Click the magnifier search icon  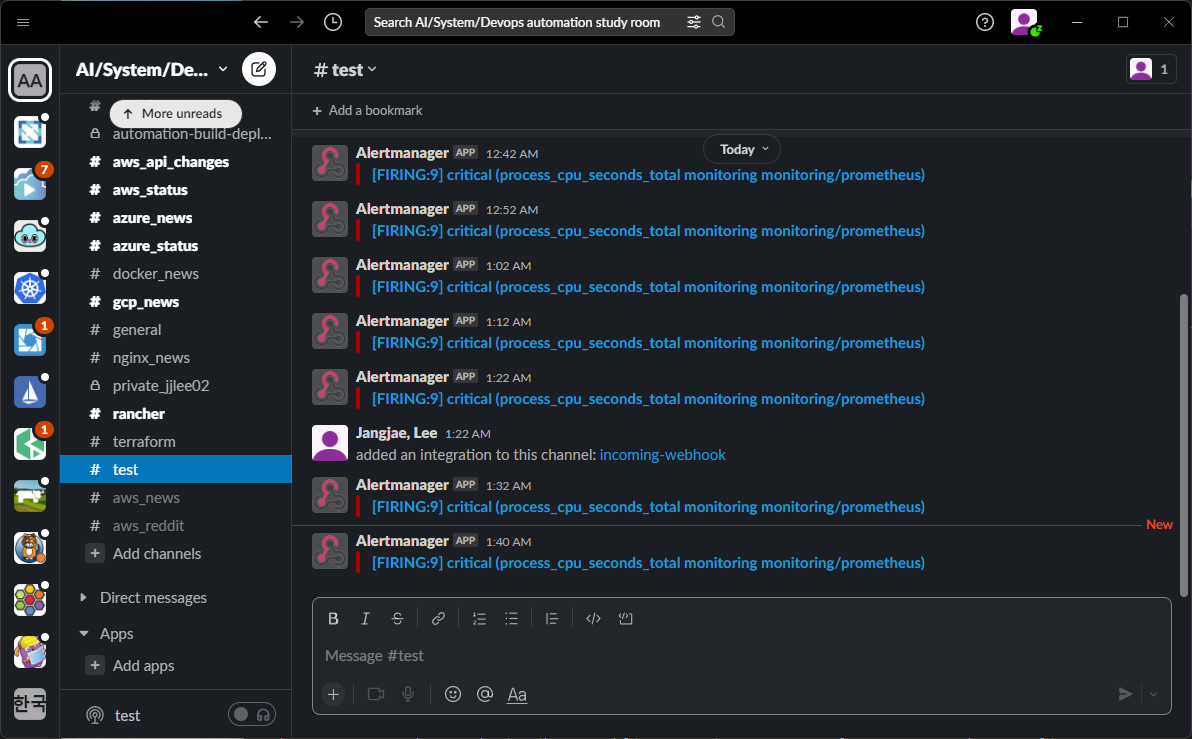tap(718, 22)
